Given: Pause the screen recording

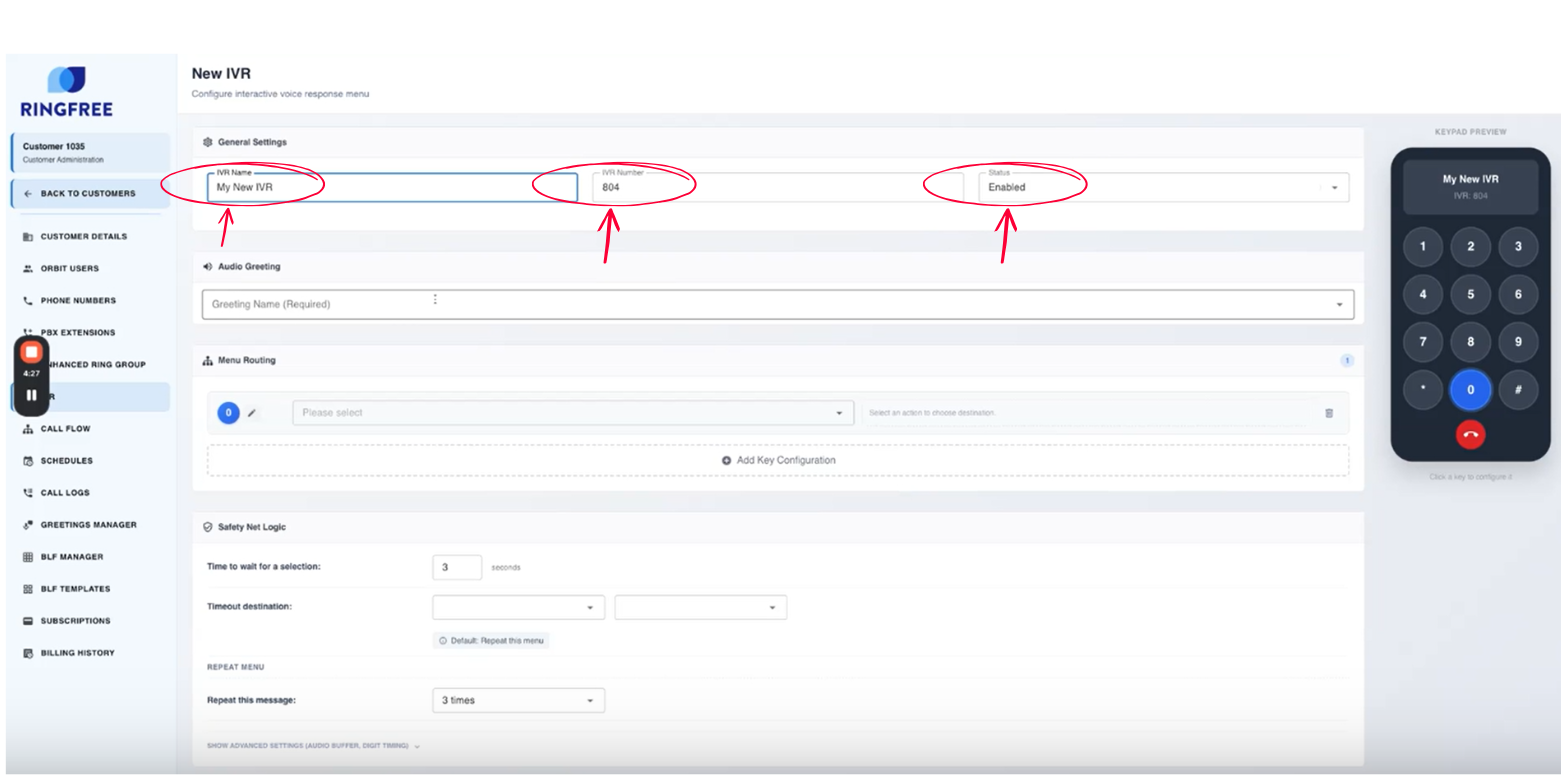Looking at the screenshot, I should coord(31,395).
